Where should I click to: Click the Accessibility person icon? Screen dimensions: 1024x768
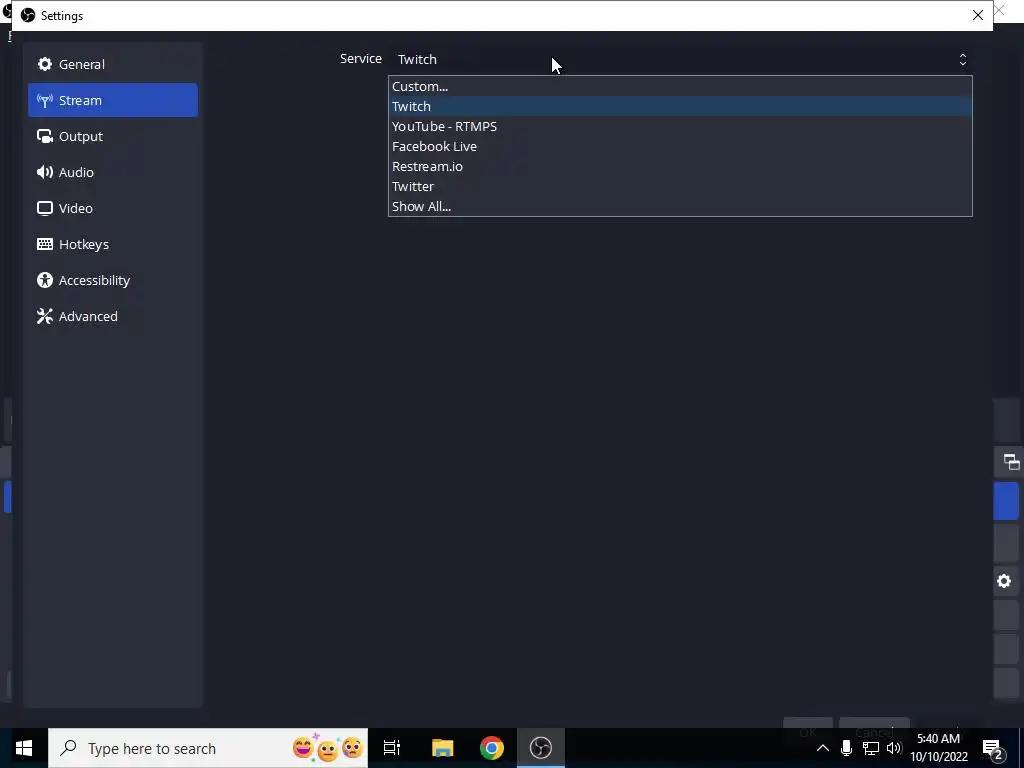click(44, 280)
